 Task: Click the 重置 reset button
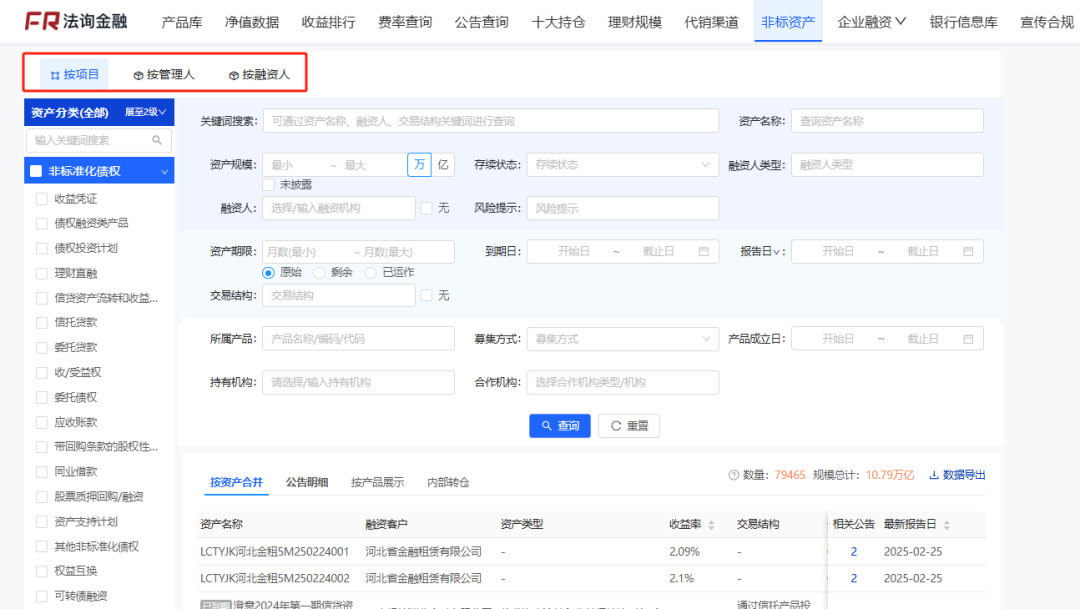click(x=628, y=425)
